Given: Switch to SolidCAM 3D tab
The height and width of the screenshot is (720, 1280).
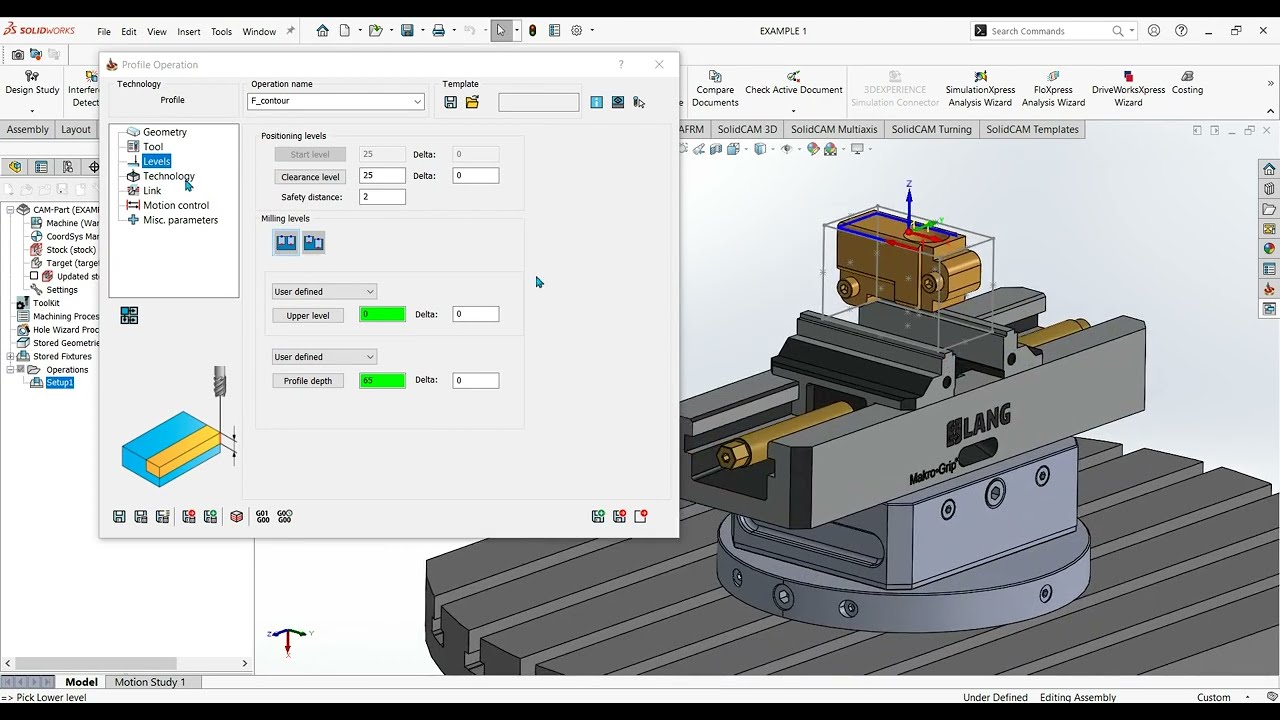Looking at the screenshot, I should pos(747,129).
